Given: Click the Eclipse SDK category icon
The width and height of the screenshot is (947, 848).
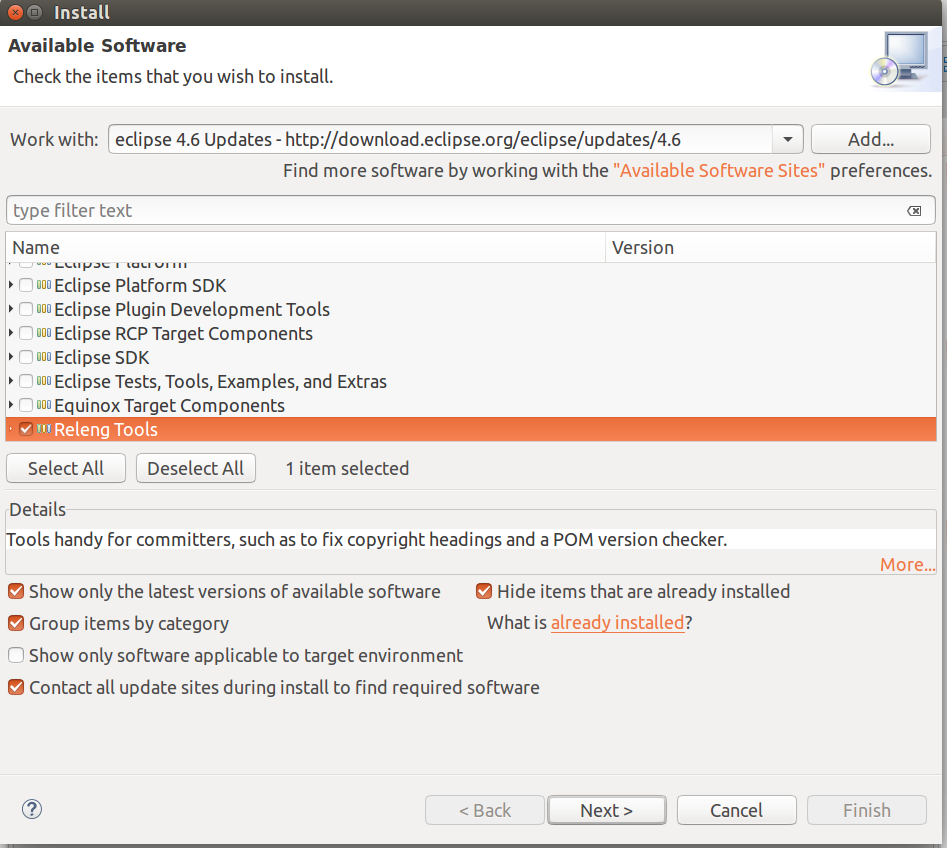Looking at the screenshot, I should [x=43, y=357].
